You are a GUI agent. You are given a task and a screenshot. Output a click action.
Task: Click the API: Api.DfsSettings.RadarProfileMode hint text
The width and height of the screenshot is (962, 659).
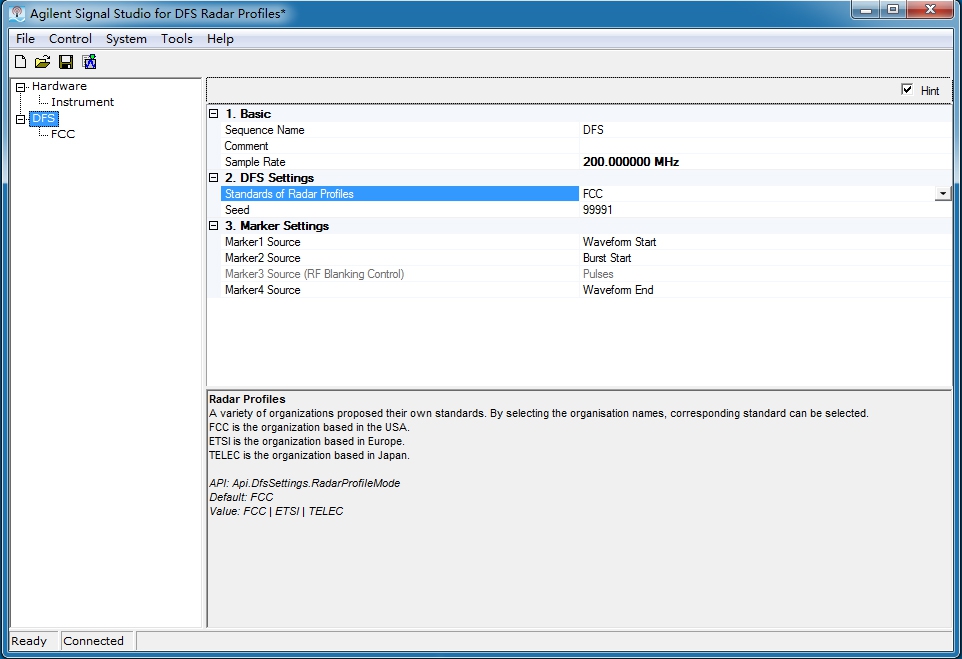click(304, 483)
